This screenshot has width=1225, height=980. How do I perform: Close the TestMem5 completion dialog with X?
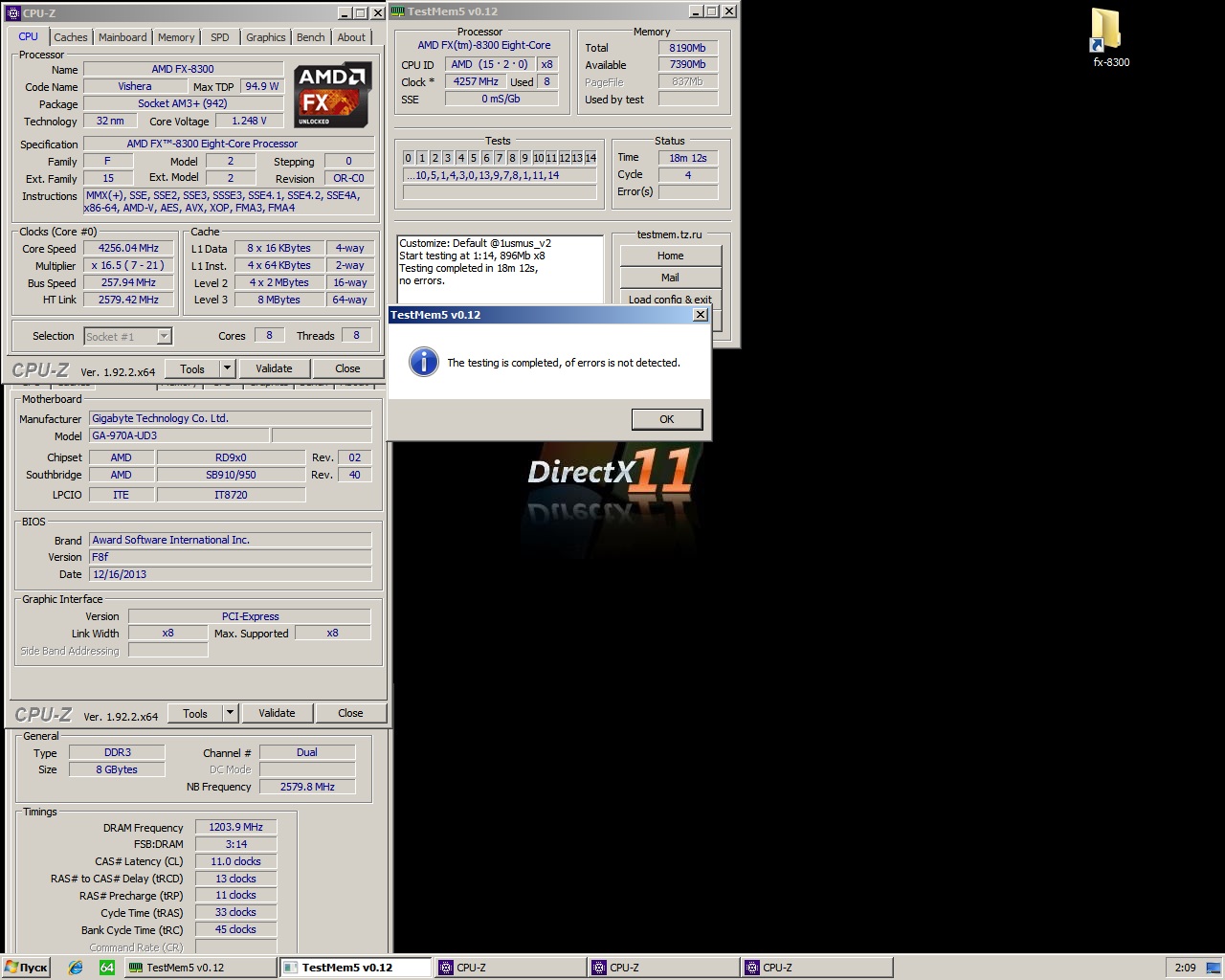coord(701,315)
